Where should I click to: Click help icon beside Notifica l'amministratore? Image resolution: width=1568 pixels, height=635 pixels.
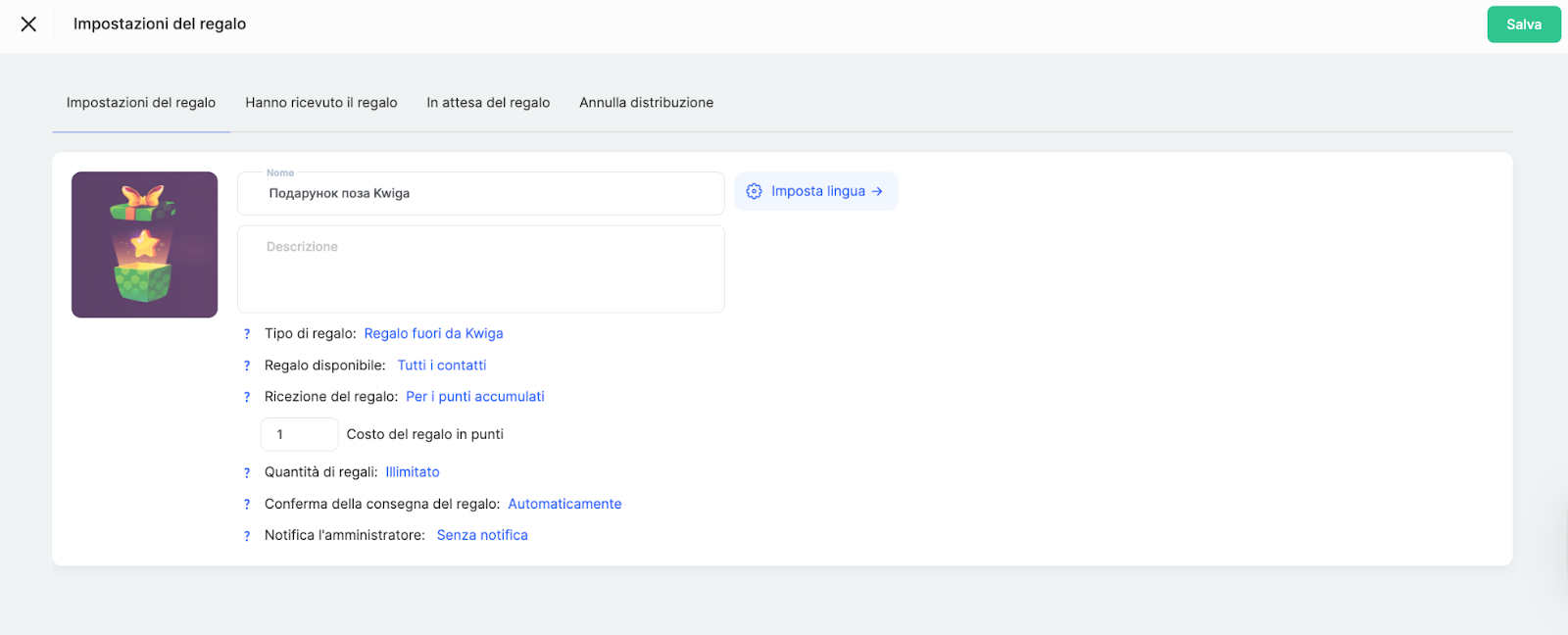[247, 536]
